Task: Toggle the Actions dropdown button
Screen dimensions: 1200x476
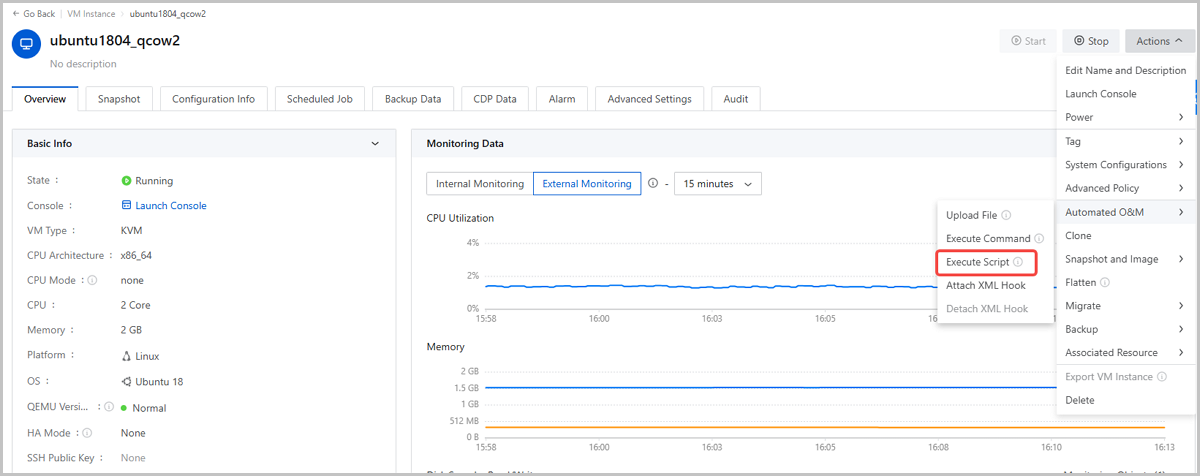Action: click(x=1159, y=41)
